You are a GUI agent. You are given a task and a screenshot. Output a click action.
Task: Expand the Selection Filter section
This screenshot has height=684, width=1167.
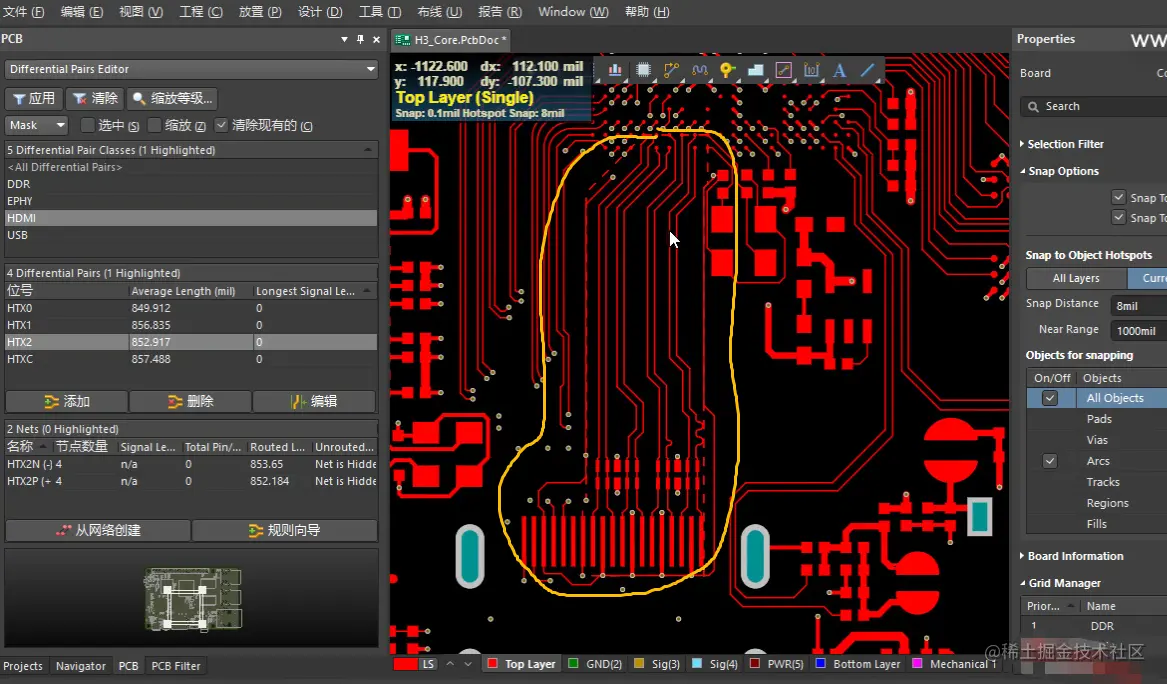coord(1065,144)
